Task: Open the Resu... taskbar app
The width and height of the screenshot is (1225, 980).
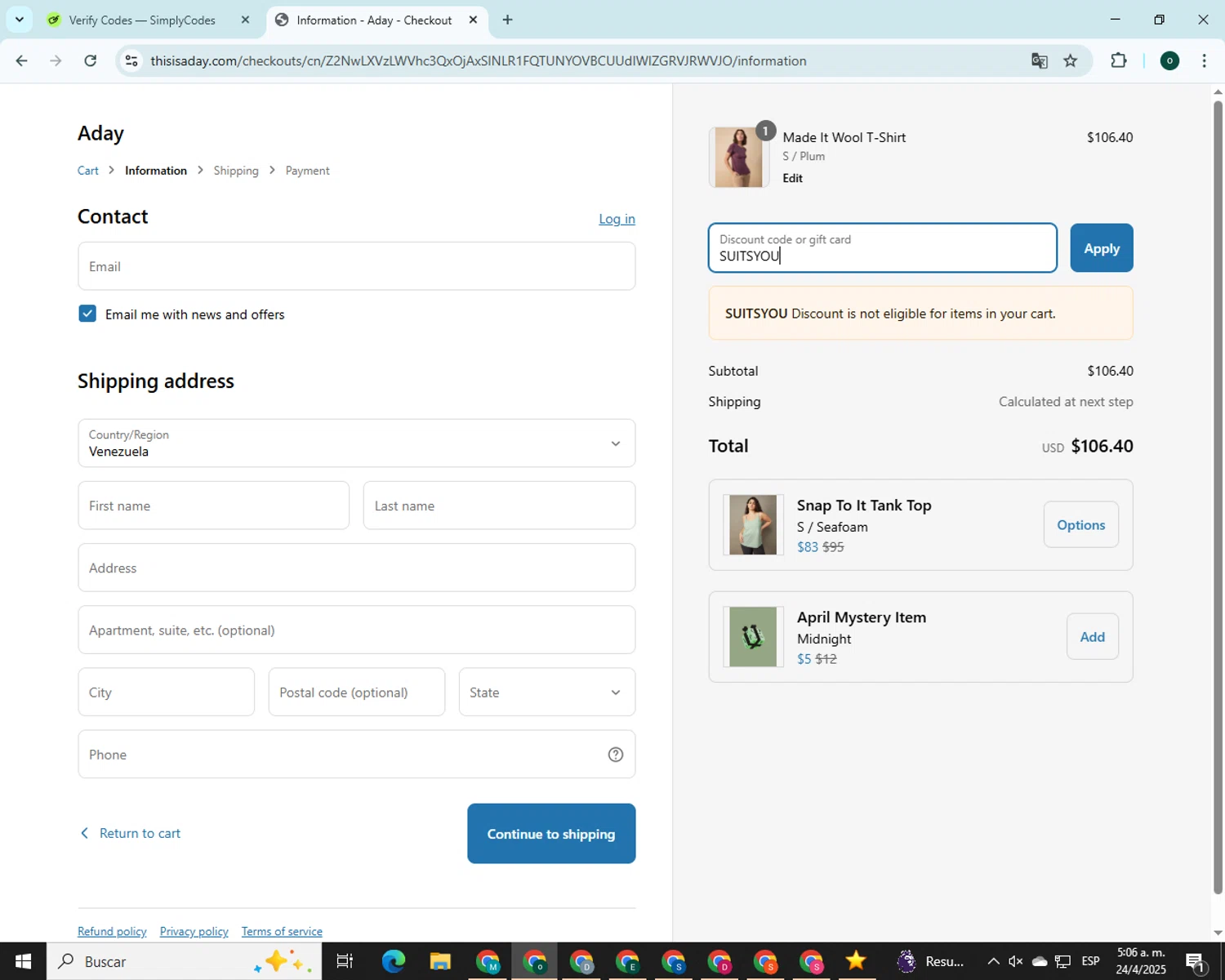Action: [930, 961]
